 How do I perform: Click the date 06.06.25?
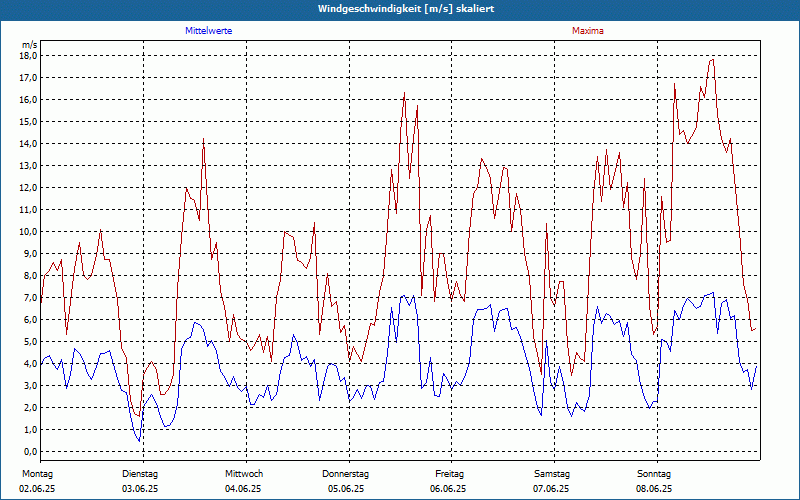coord(448,489)
